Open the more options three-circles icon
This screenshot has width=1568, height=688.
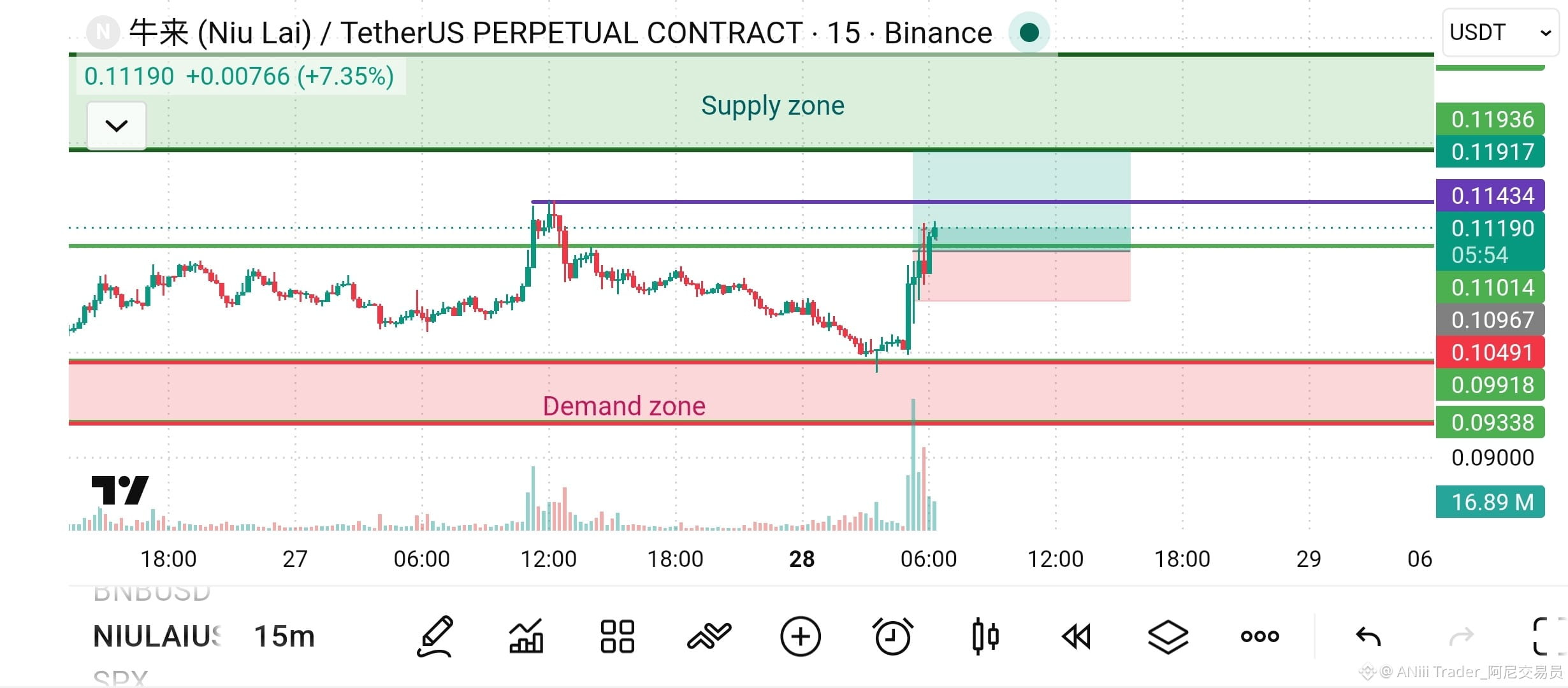coord(1259,636)
